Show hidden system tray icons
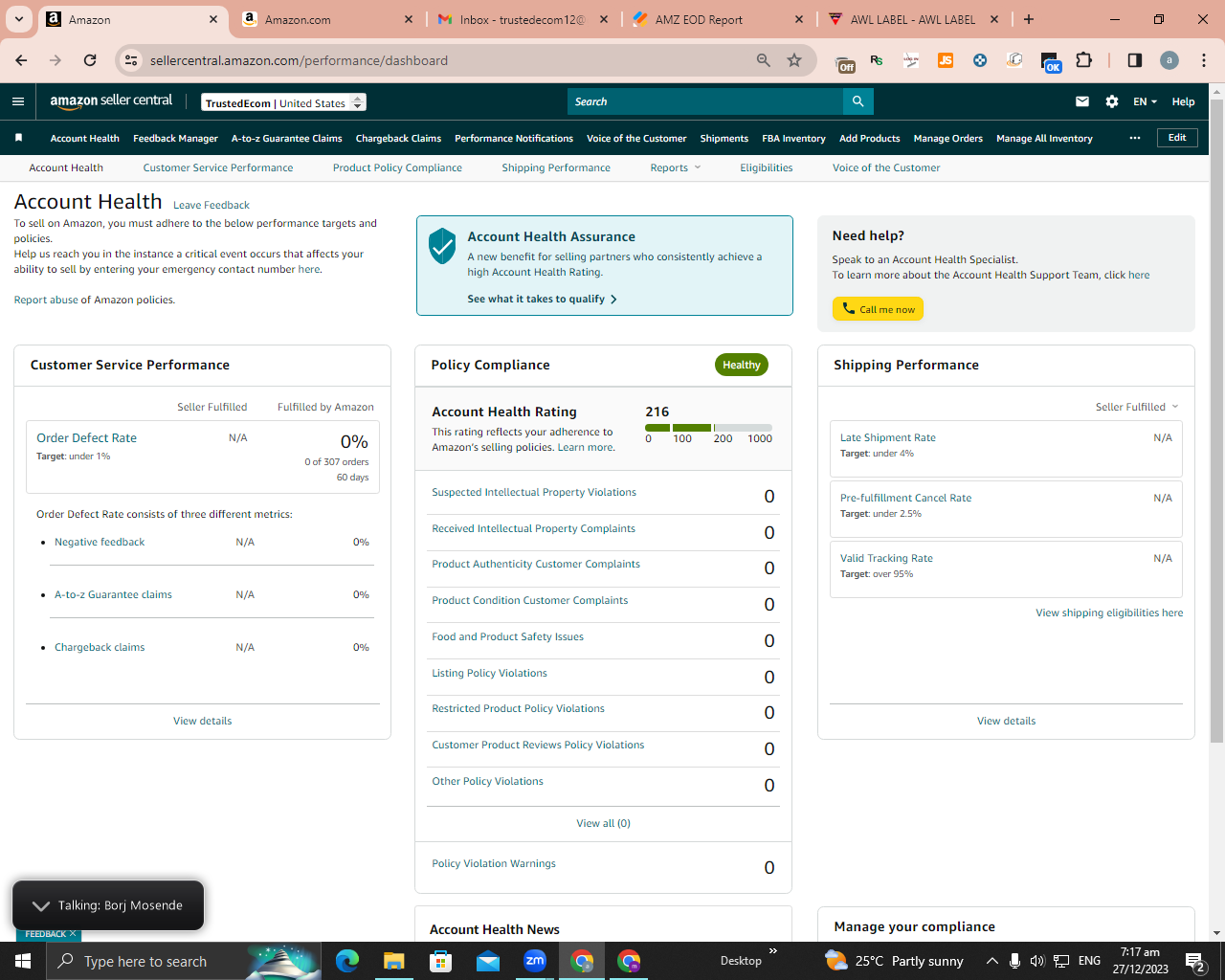 (992, 961)
